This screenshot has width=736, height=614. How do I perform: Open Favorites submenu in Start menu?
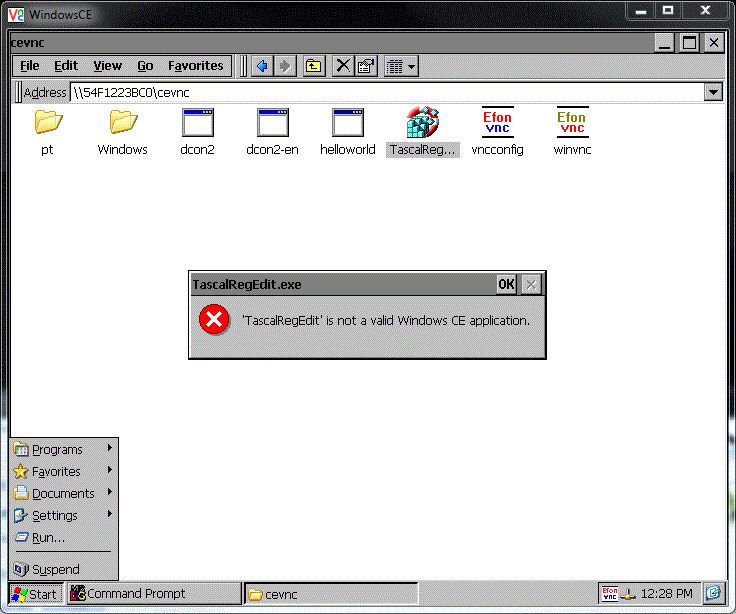tap(63, 471)
